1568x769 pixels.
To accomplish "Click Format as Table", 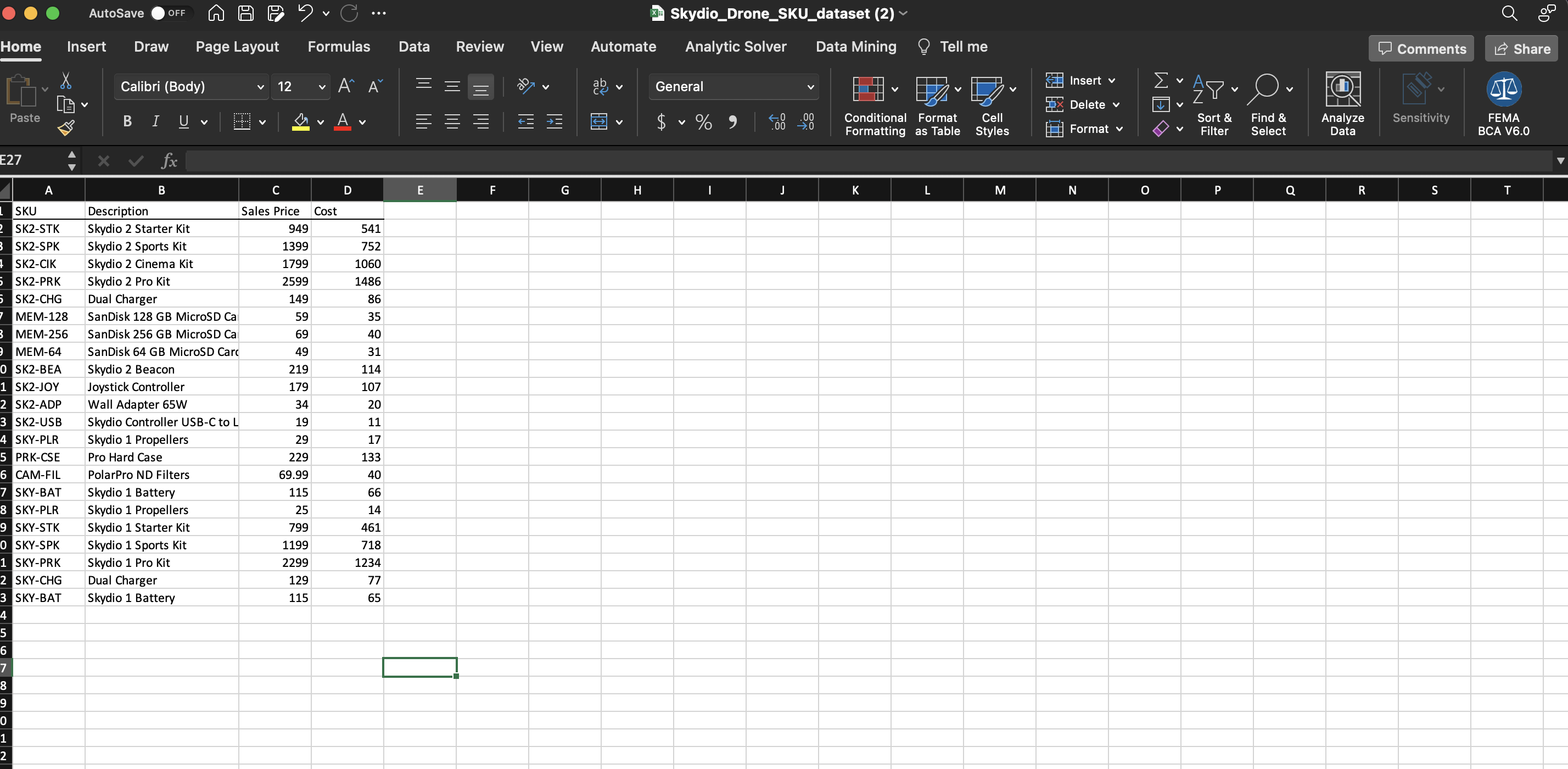I will [x=937, y=105].
